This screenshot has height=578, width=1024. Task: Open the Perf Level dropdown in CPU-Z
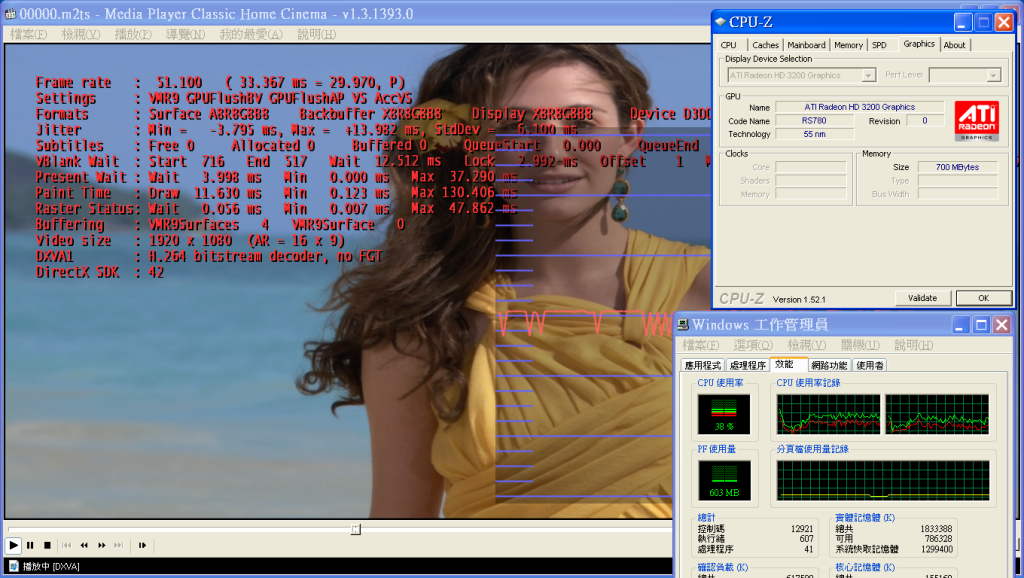click(993, 76)
